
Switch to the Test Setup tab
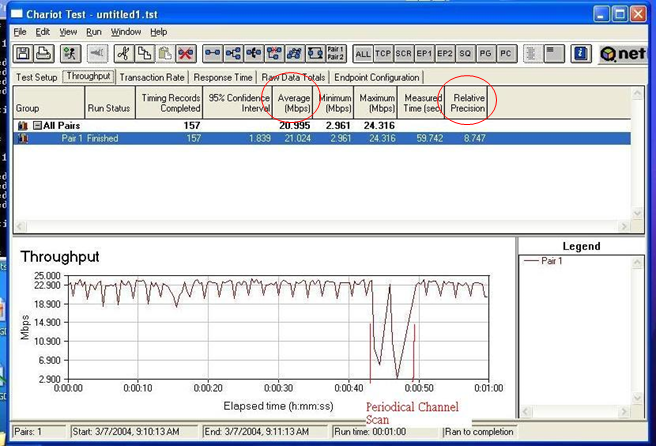tap(36, 77)
